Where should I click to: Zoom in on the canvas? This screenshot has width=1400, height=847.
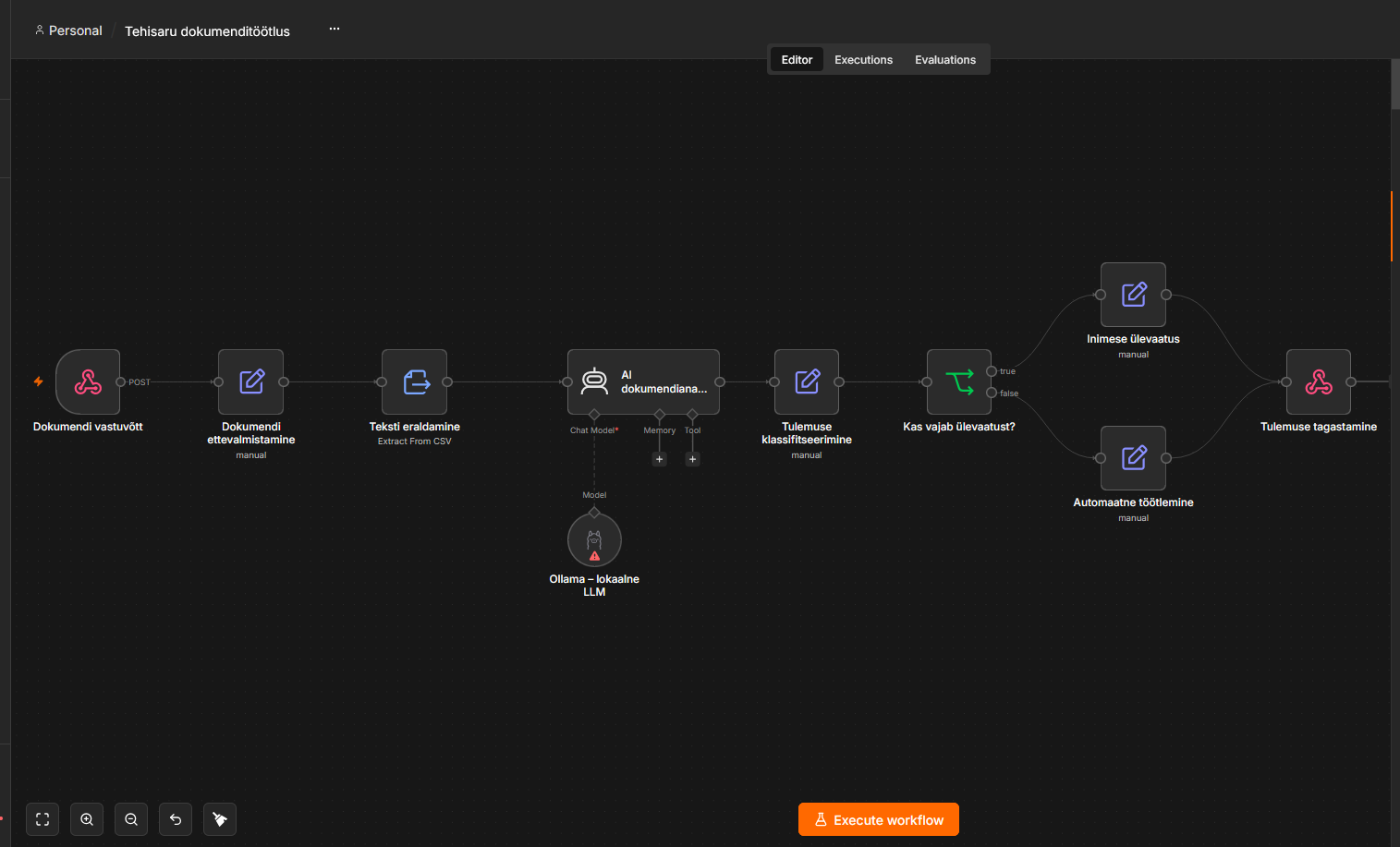click(87, 819)
